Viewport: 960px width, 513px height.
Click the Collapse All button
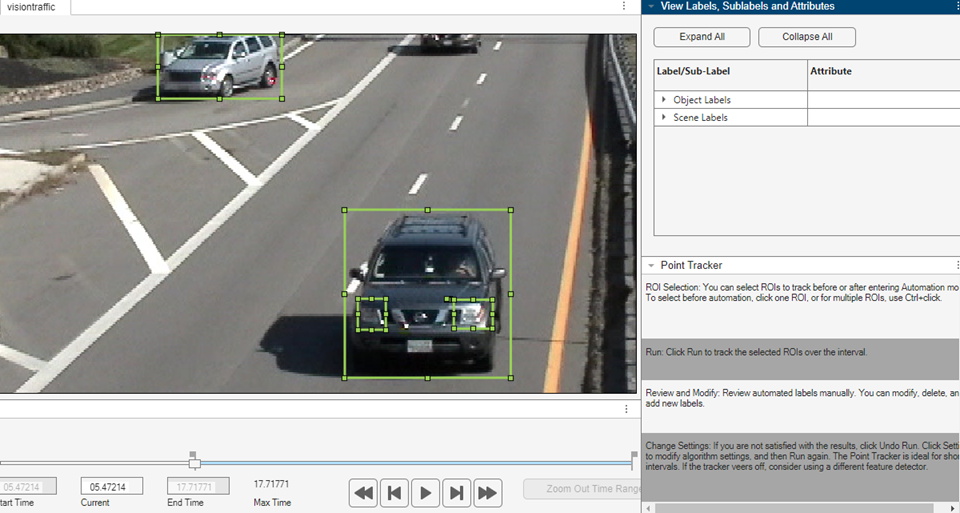click(x=807, y=37)
